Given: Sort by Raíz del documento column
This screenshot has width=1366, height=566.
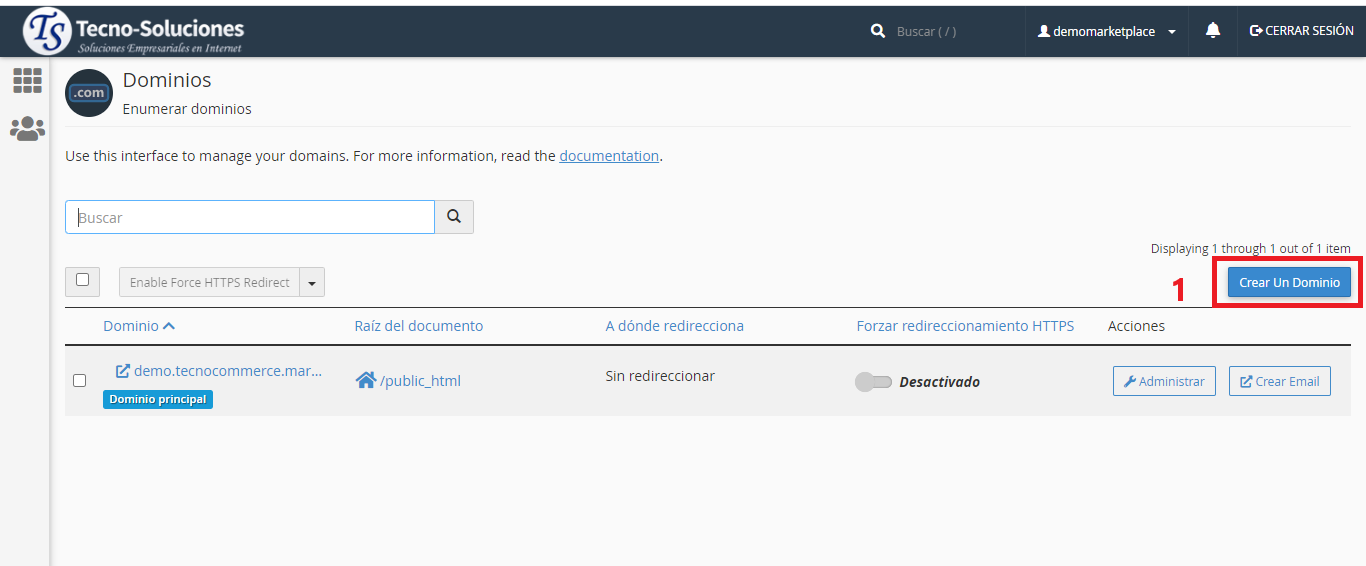Looking at the screenshot, I should (418, 326).
